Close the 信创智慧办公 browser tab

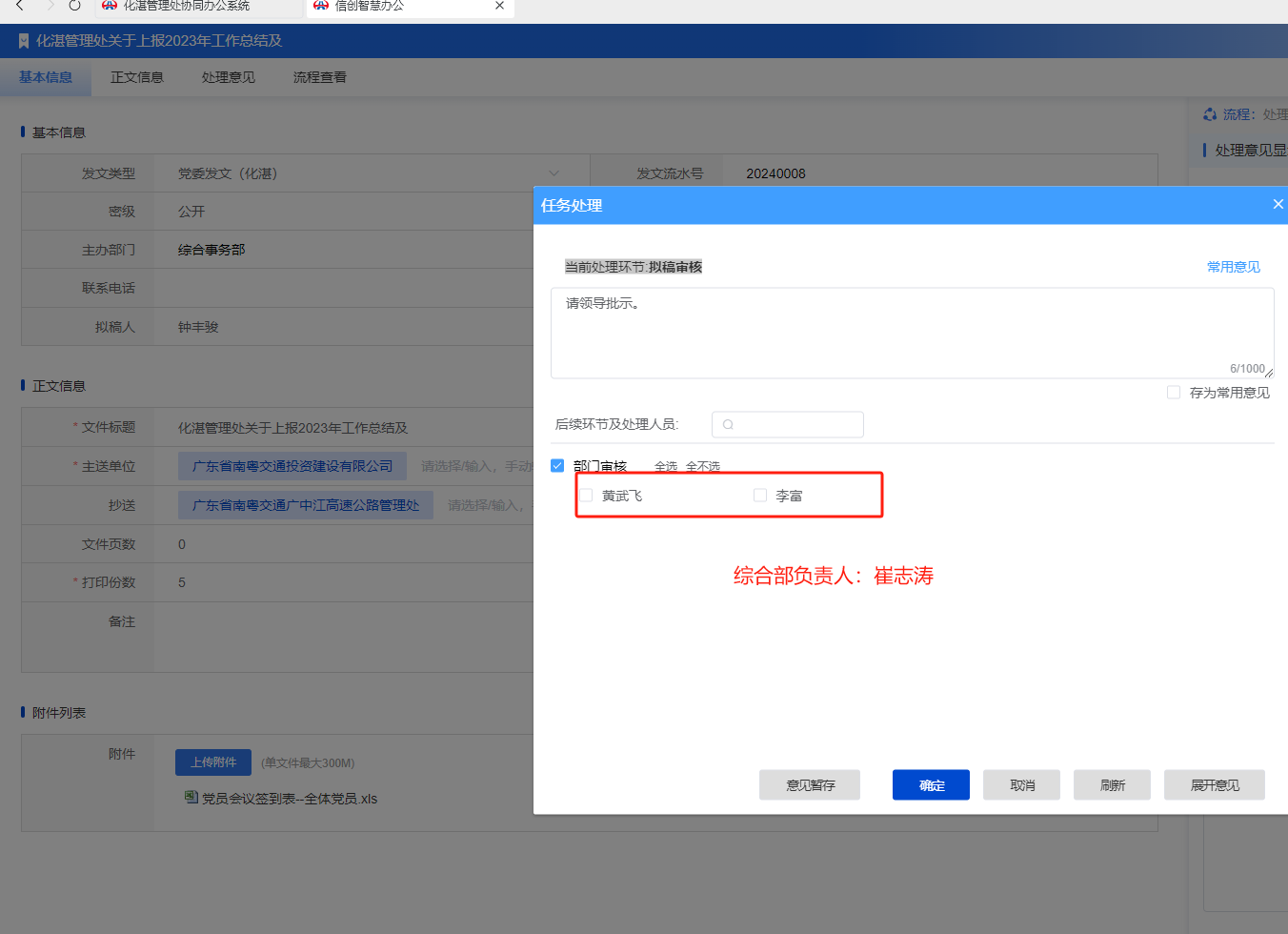tap(499, 6)
